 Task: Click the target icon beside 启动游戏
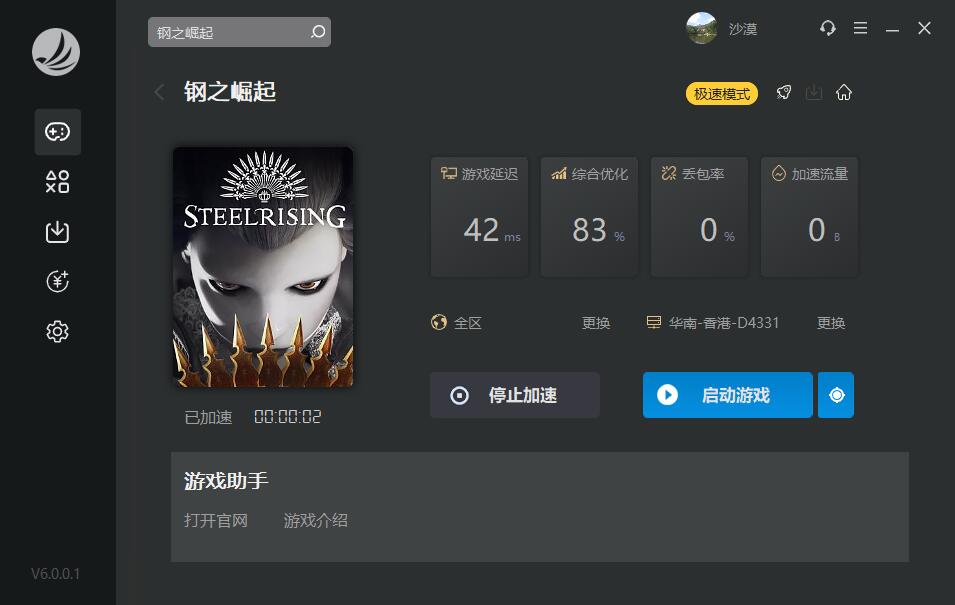click(x=836, y=395)
